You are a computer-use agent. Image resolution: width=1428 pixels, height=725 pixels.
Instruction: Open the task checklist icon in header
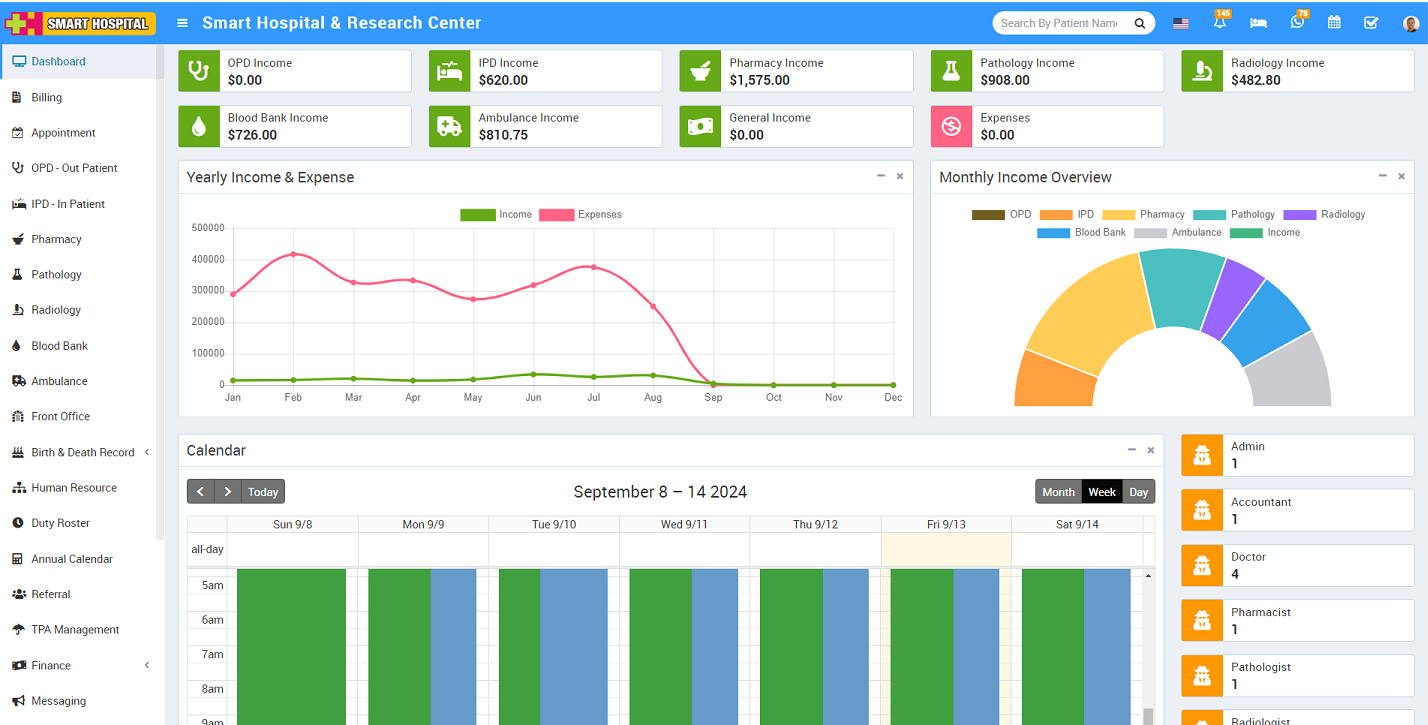[x=1371, y=23]
